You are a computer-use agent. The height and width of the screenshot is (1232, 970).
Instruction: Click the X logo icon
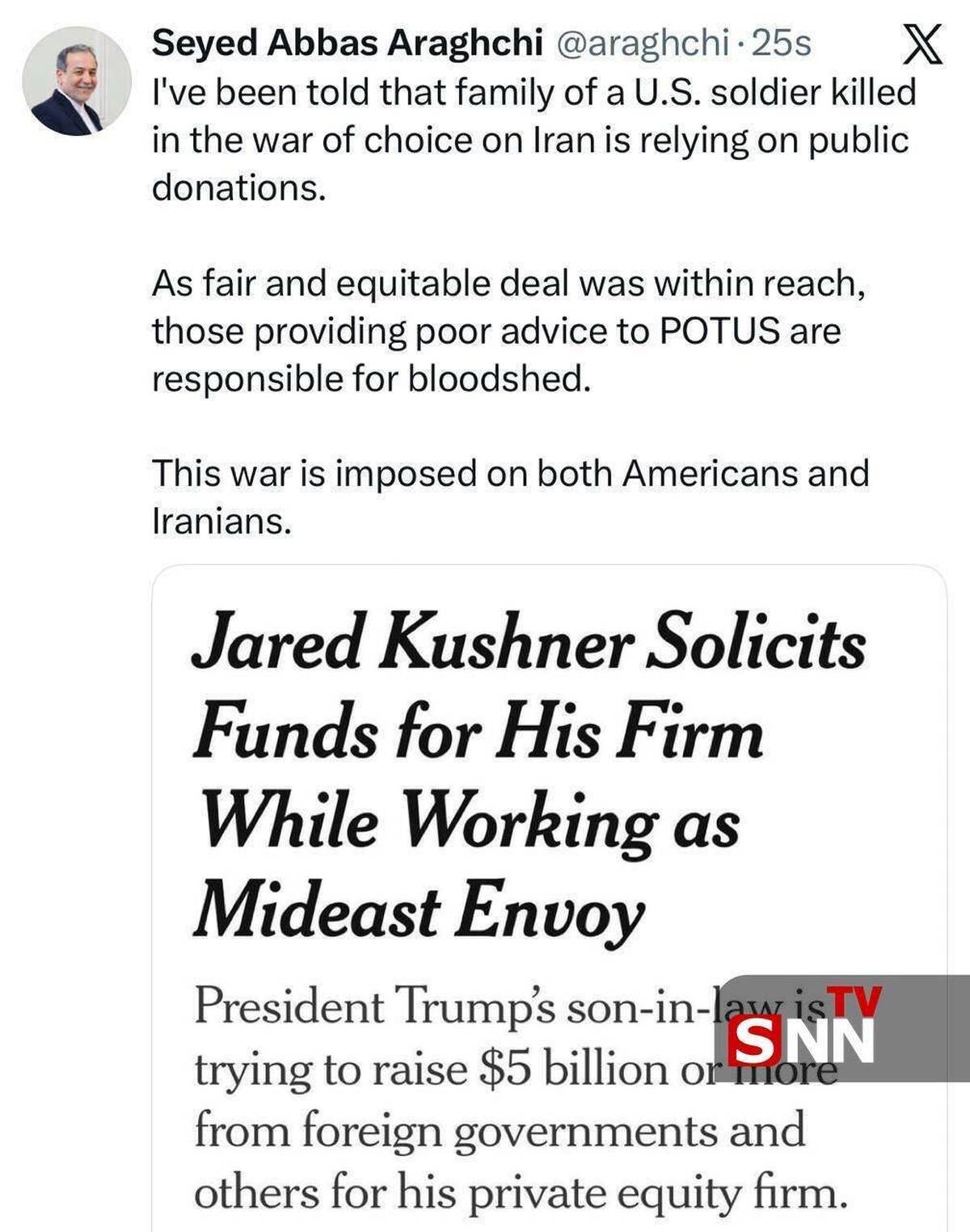(x=922, y=44)
